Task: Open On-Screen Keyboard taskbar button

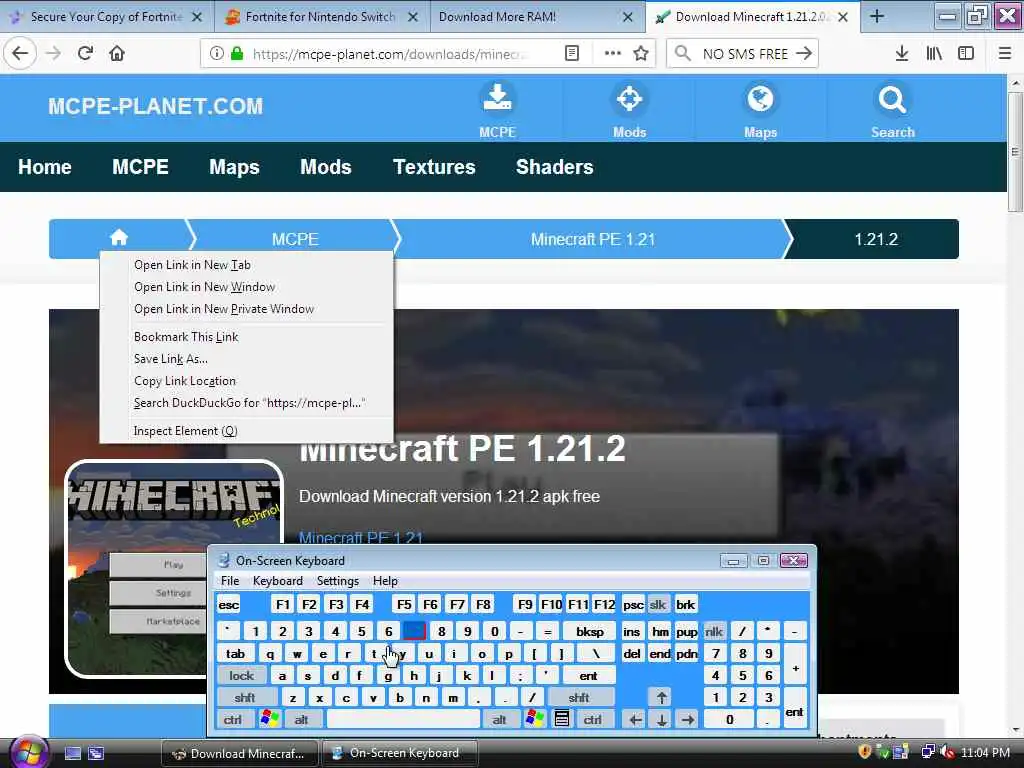Action: coord(400,753)
